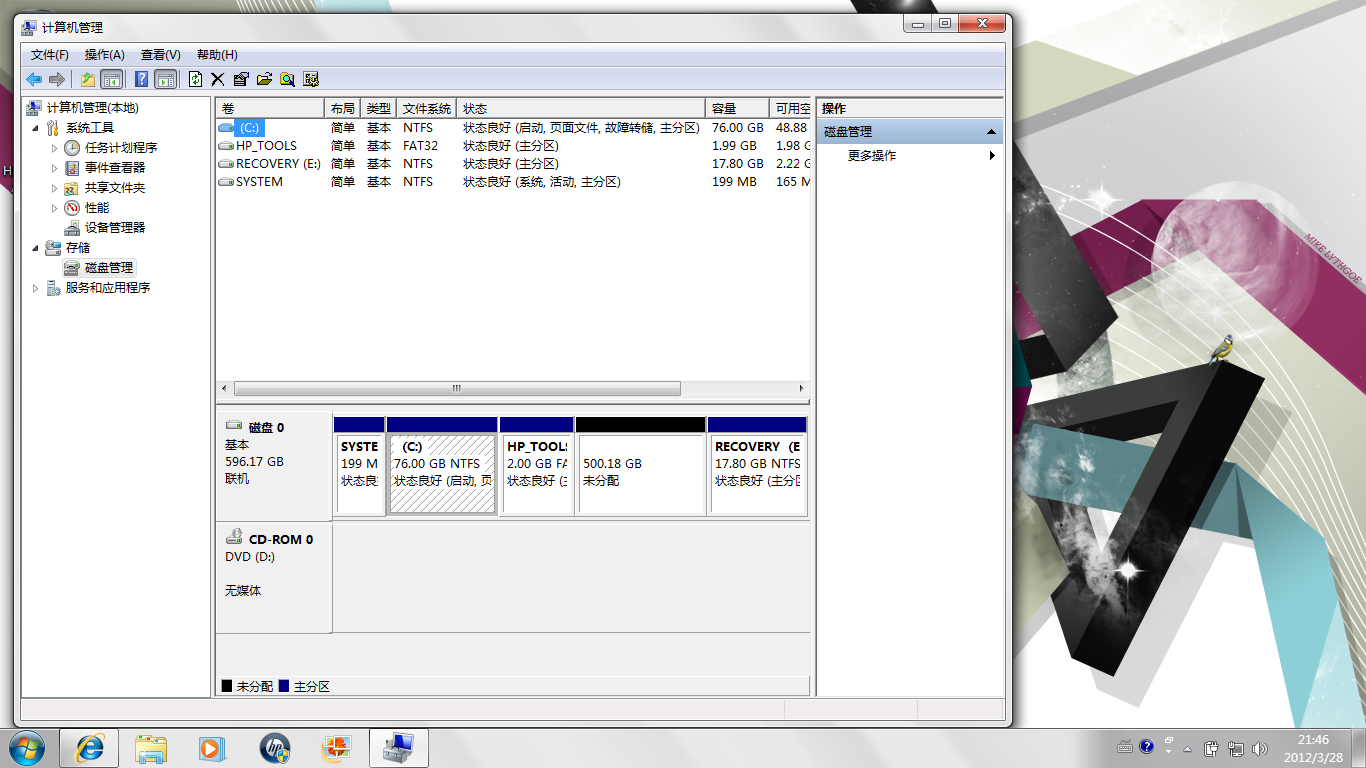Click the Back arrow in the toolbar
The width and height of the screenshot is (1366, 768).
[x=34, y=79]
